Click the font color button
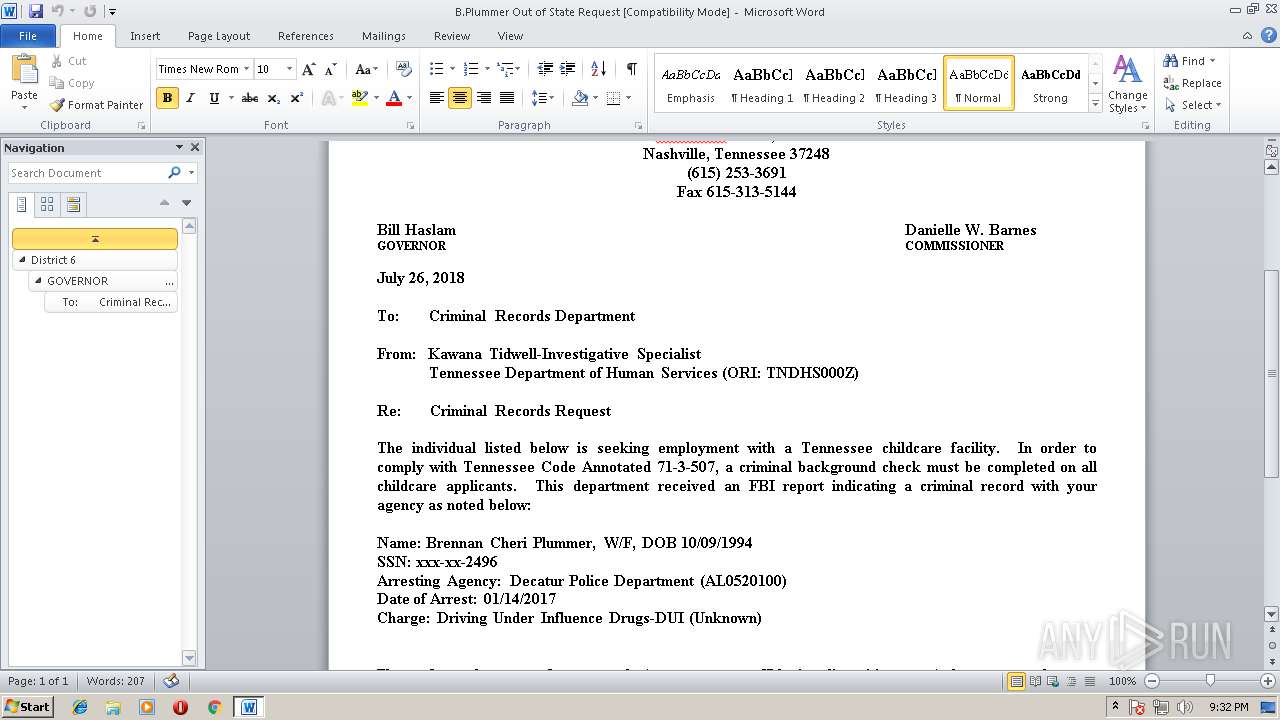This screenshot has height=720, width=1280. (x=393, y=98)
